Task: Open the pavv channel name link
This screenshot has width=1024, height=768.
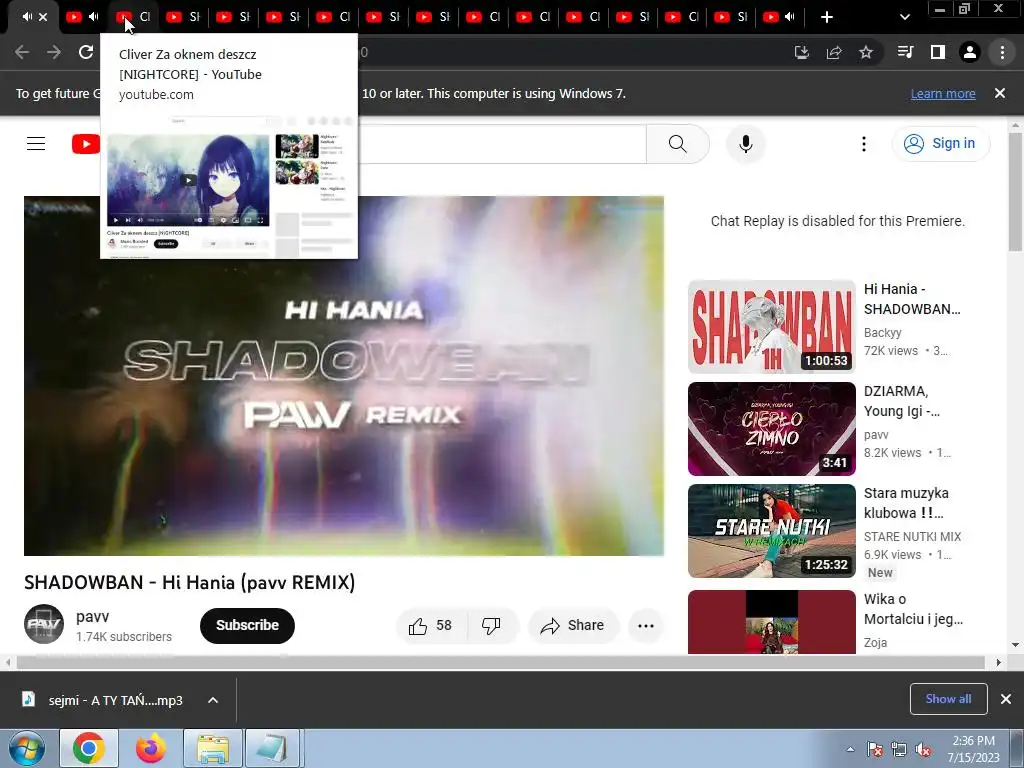Action: (x=93, y=616)
